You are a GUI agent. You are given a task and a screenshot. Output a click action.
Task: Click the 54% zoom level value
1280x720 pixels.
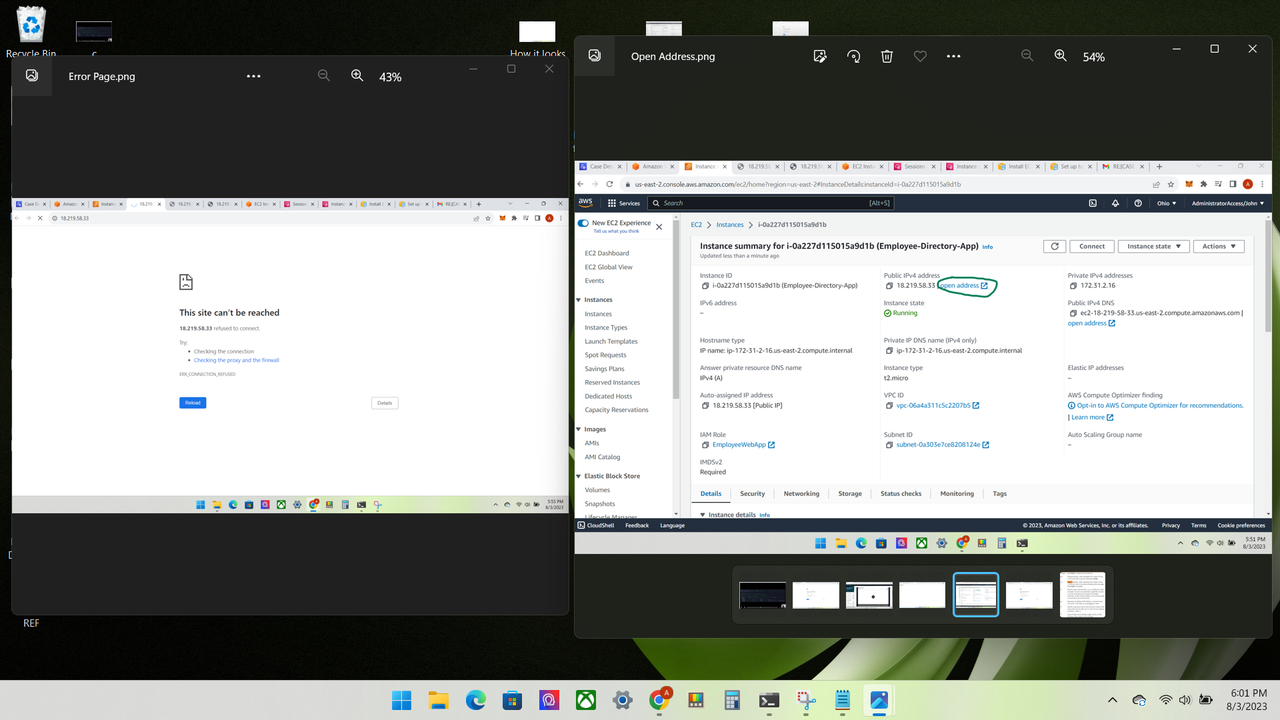(x=1094, y=57)
